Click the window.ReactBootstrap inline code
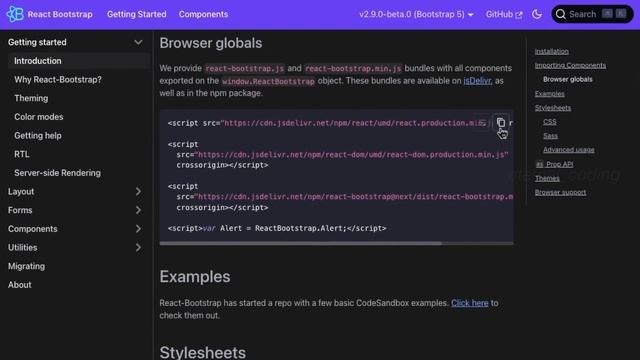The width and height of the screenshot is (640, 360). tap(268, 81)
